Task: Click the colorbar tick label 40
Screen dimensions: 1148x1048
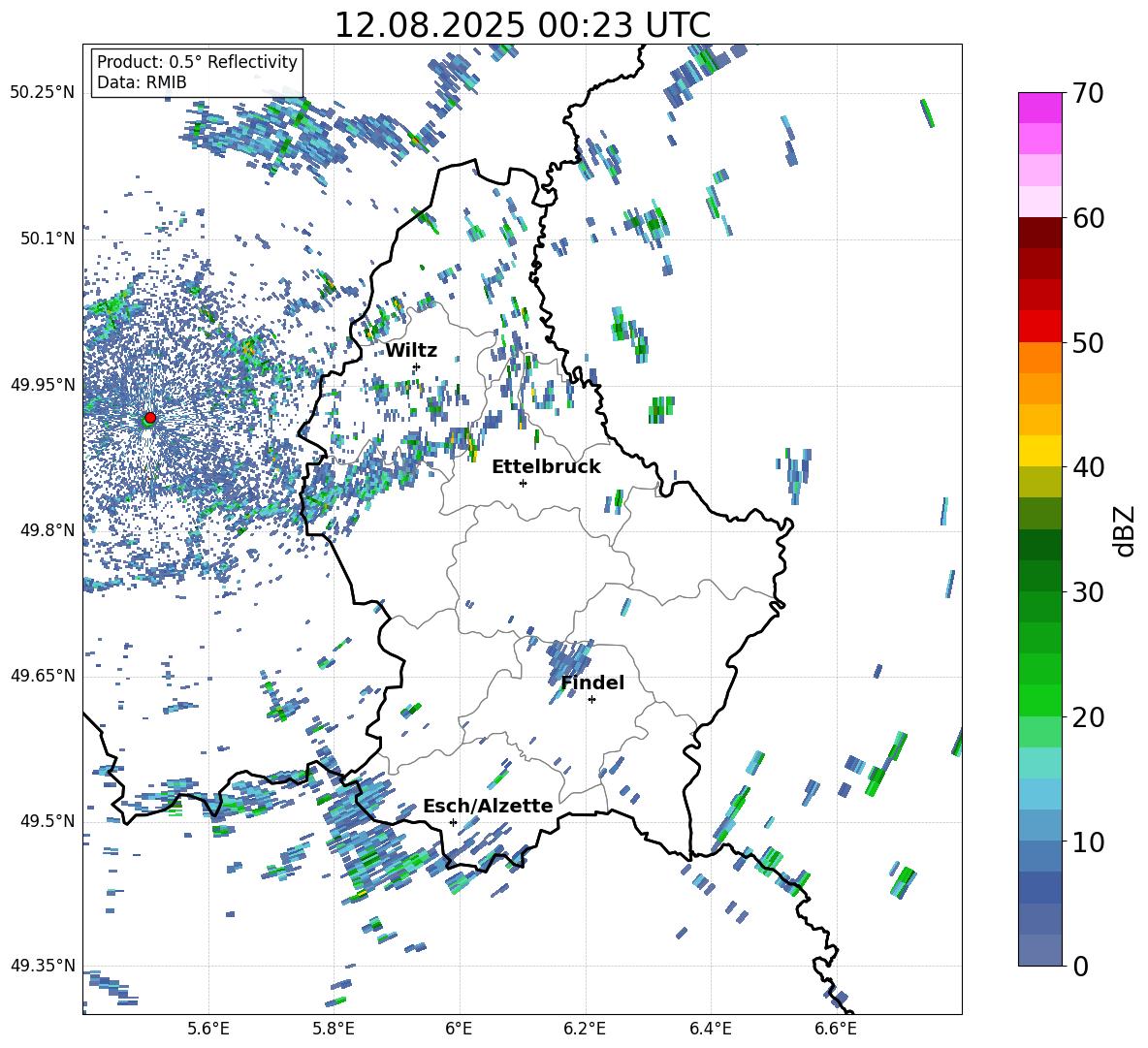Action: click(x=1088, y=467)
